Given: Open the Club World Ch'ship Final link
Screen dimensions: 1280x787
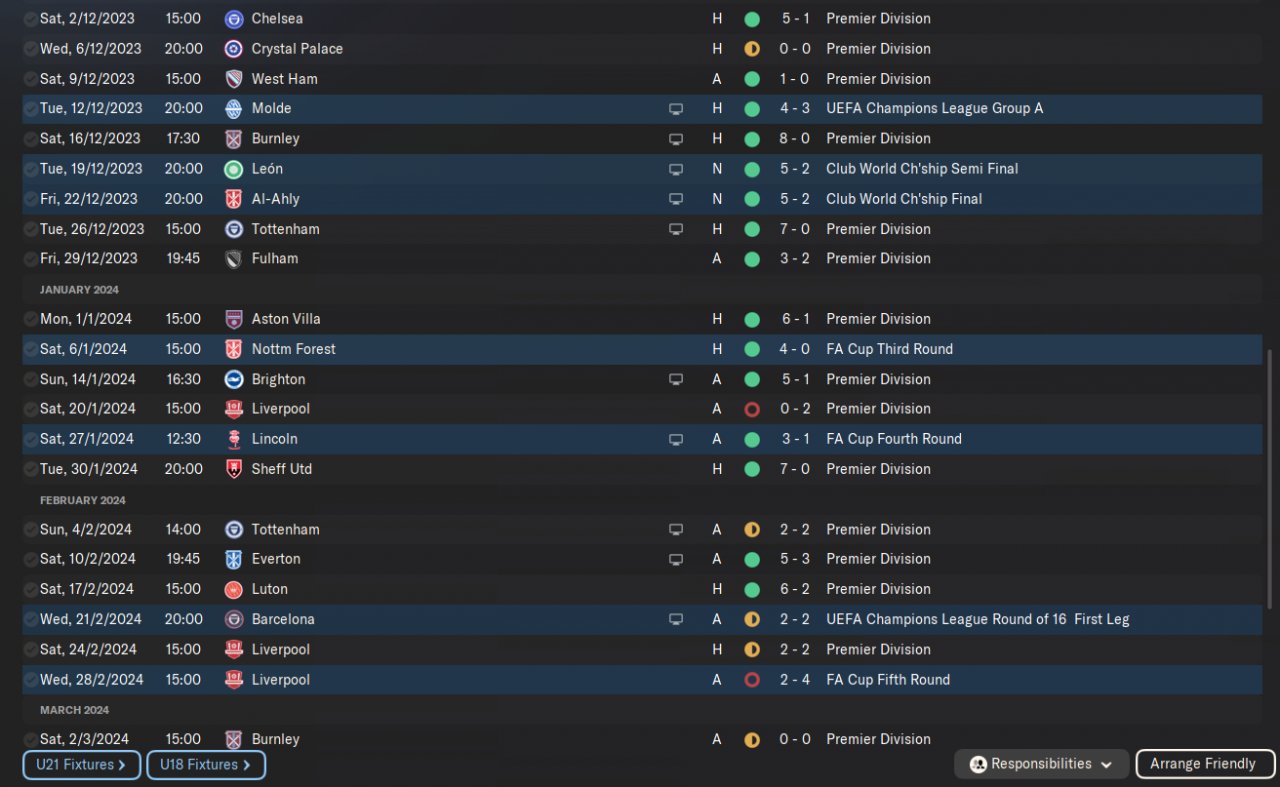Looking at the screenshot, I should click(904, 199).
